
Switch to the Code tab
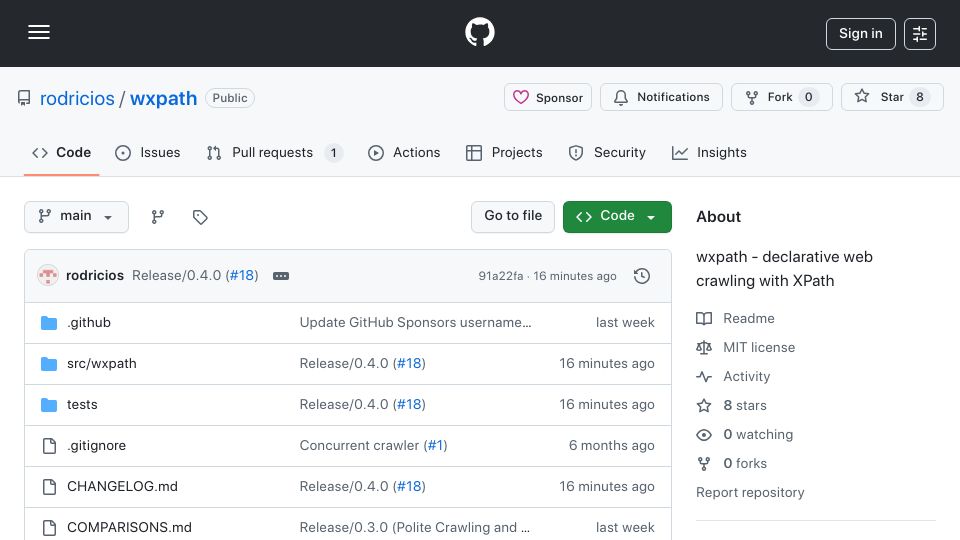point(61,152)
